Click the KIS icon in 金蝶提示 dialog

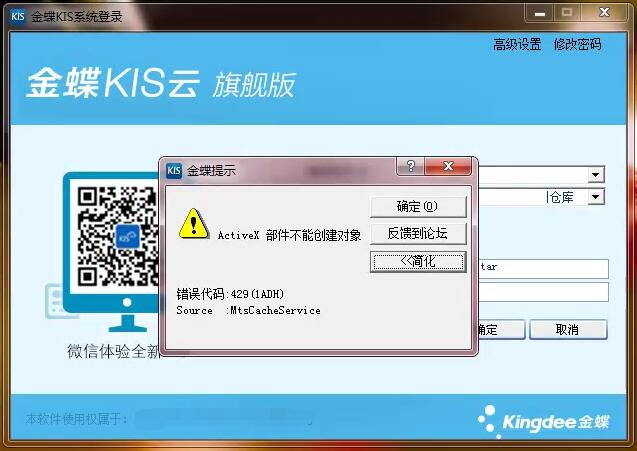[174, 170]
